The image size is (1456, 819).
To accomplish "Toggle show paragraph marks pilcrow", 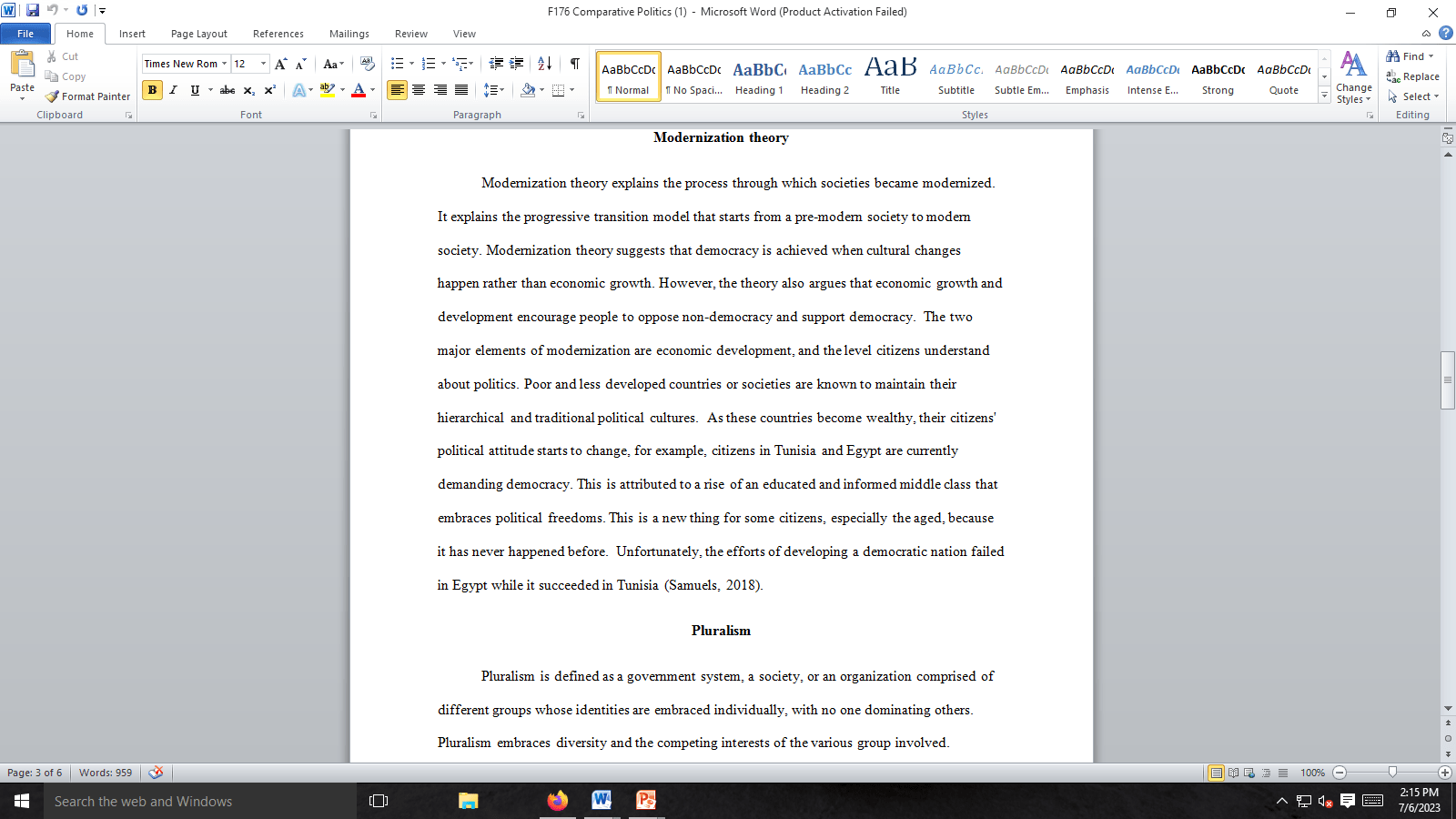I will (x=575, y=64).
